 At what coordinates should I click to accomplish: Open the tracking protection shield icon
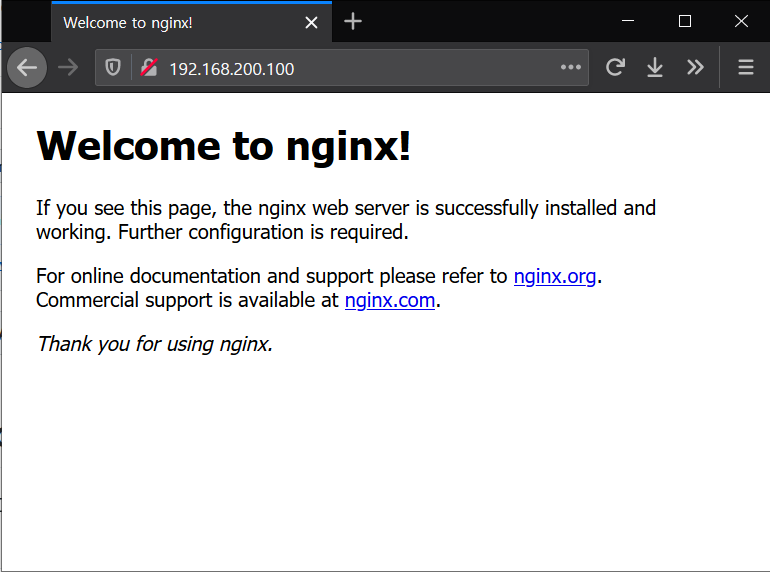pos(113,67)
